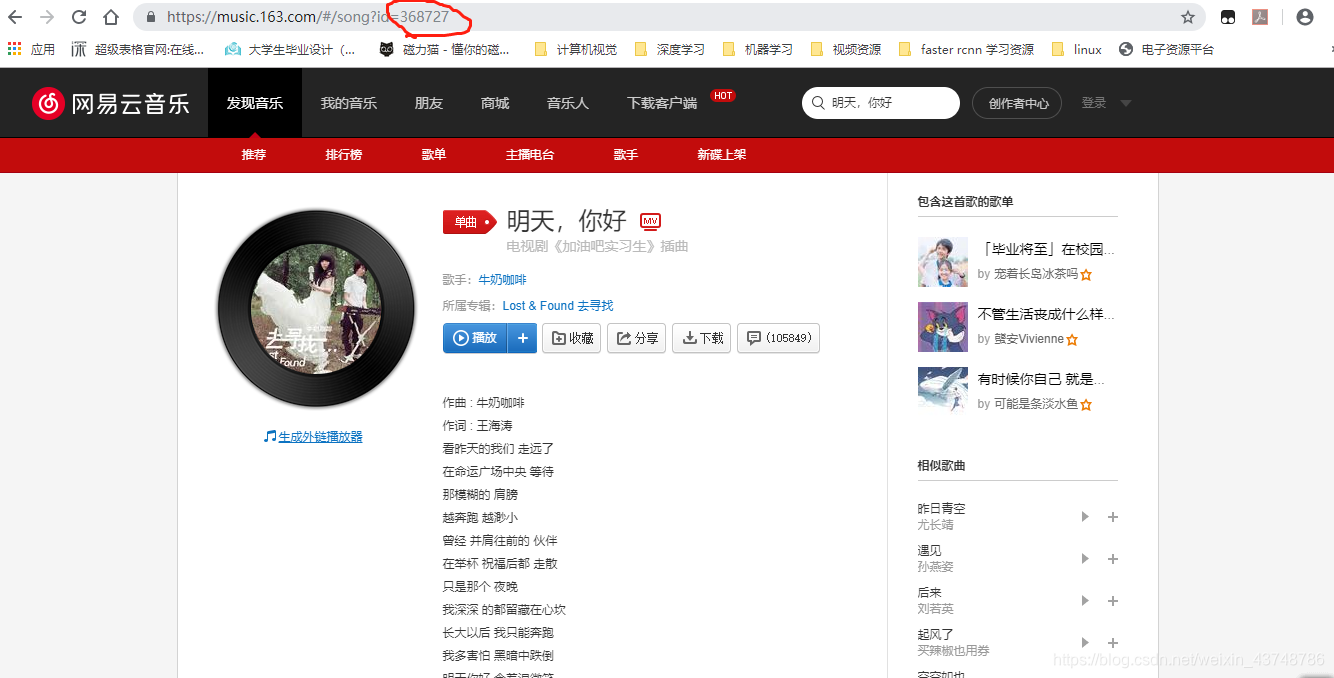This screenshot has height=678, width=1334.
Task: Click the lock icon in the address bar
Action: (x=151, y=17)
